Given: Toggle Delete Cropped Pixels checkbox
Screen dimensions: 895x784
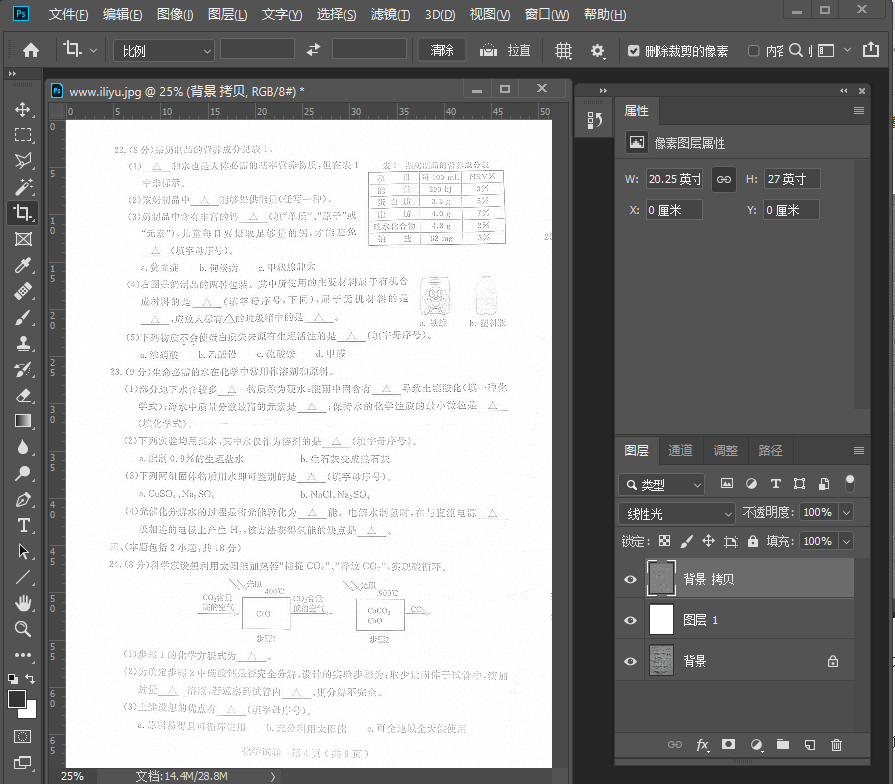Looking at the screenshot, I should pos(633,51).
